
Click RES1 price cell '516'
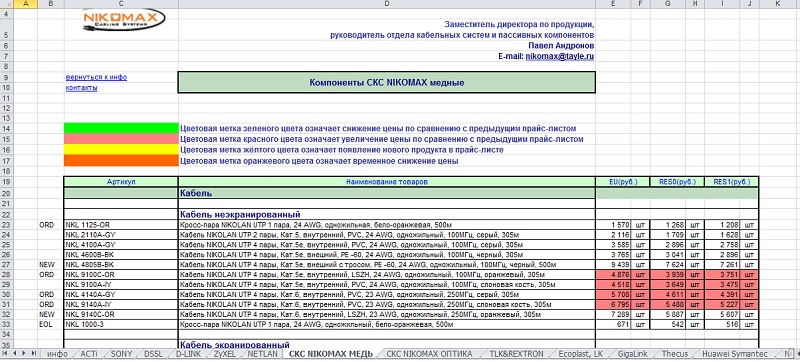[x=723, y=324]
